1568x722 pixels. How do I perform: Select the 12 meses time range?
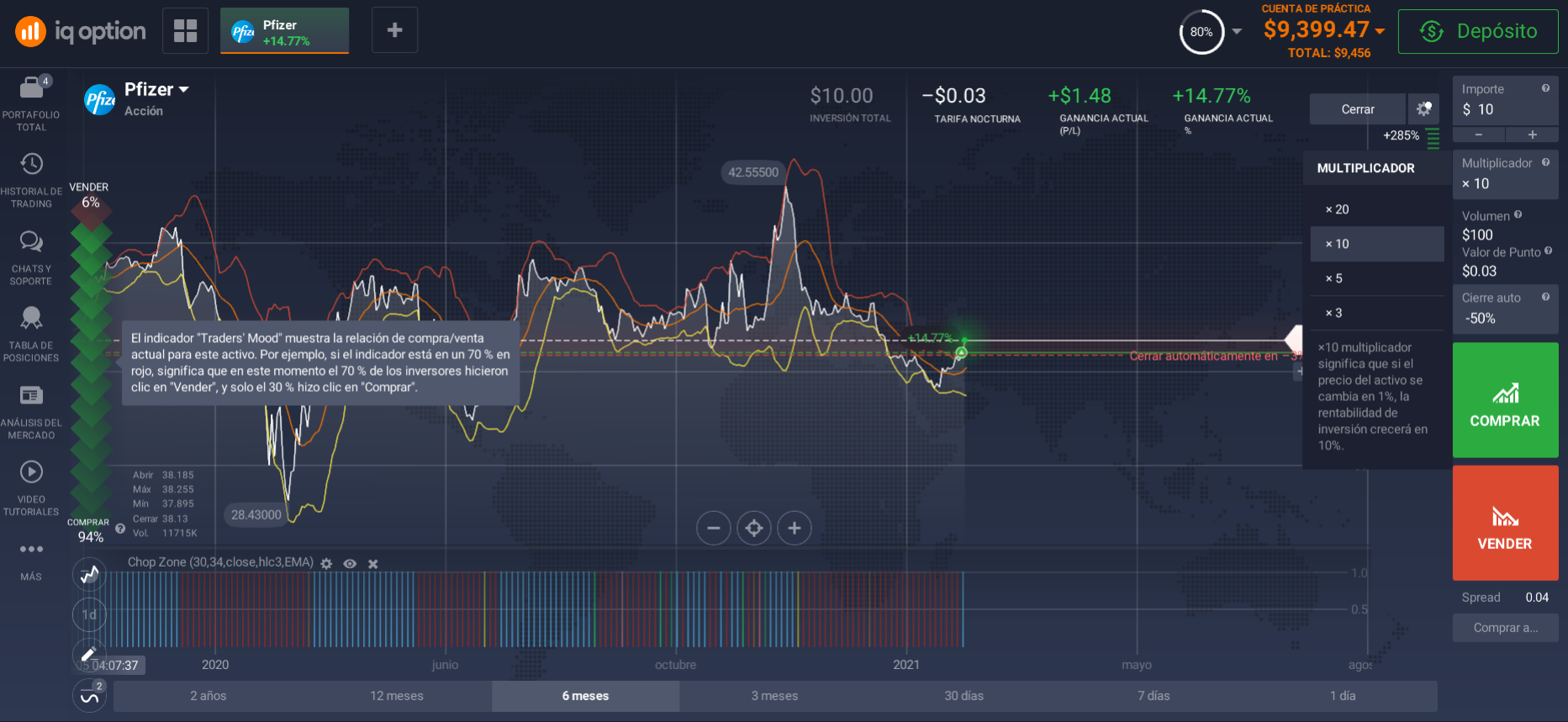(397, 696)
